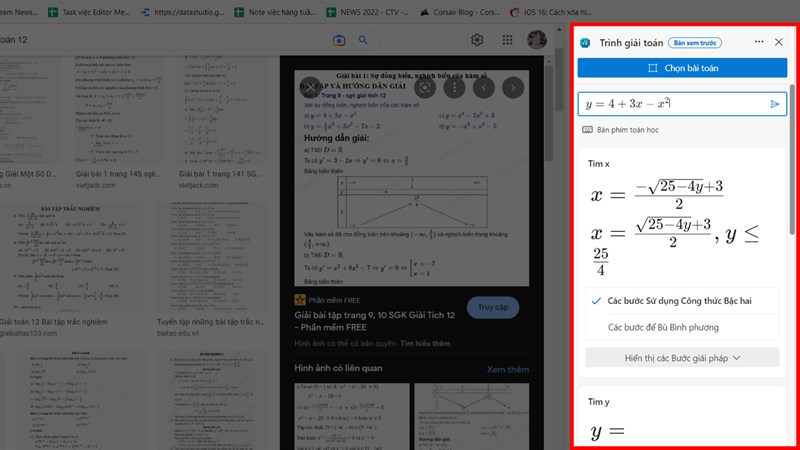The image size is (800, 450).
Task: Click the Chọn bài toán button
Action: (682, 68)
